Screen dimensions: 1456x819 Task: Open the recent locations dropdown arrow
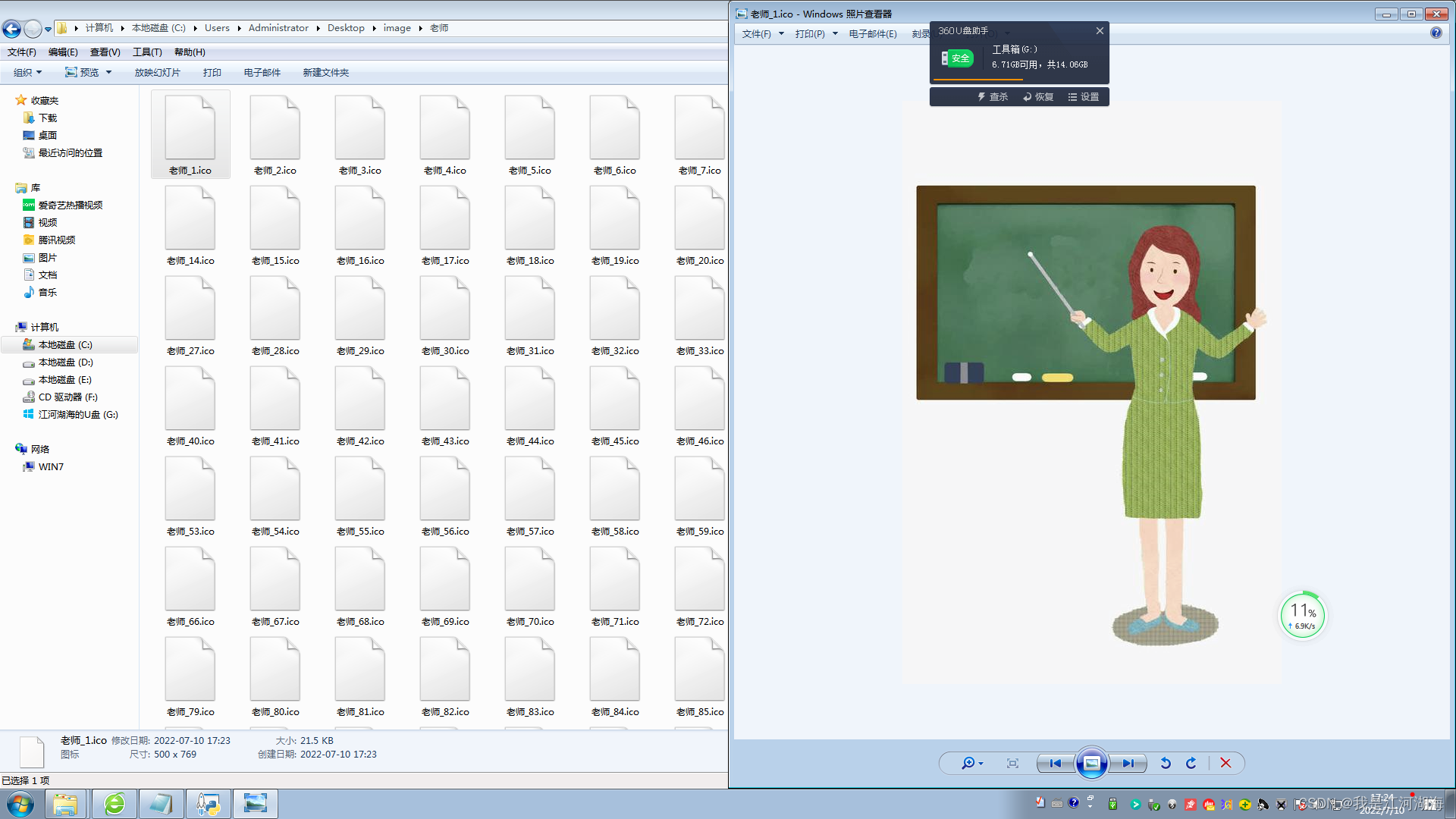coord(48,30)
